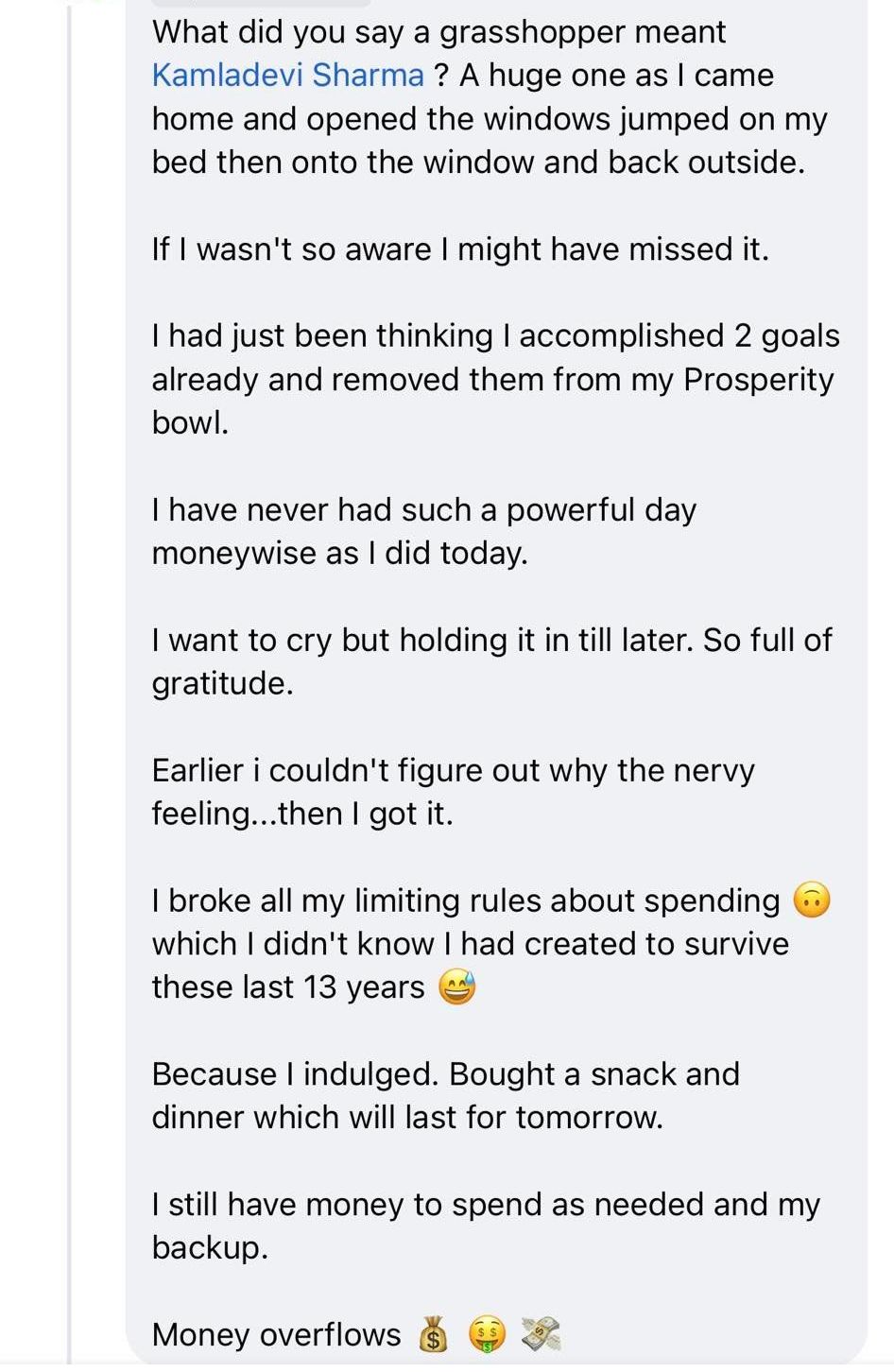
Task: Tap the money-mouth face emoji
Action: [x=487, y=1334]
